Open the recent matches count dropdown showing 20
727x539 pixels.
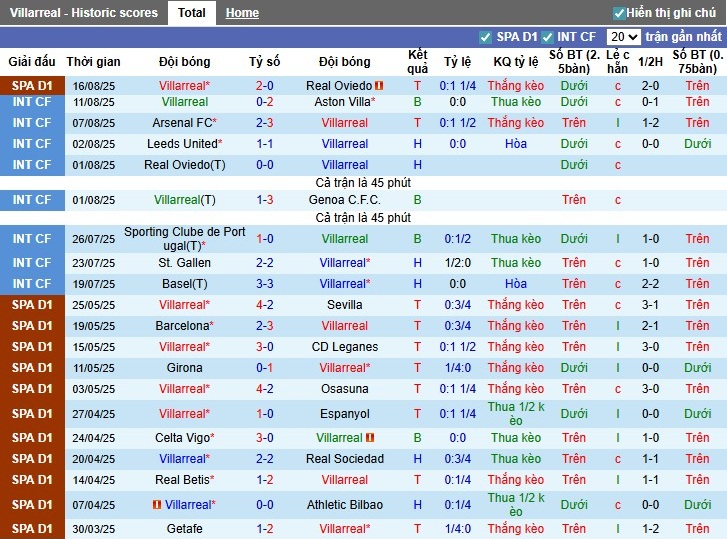click(x=623, y=37)
